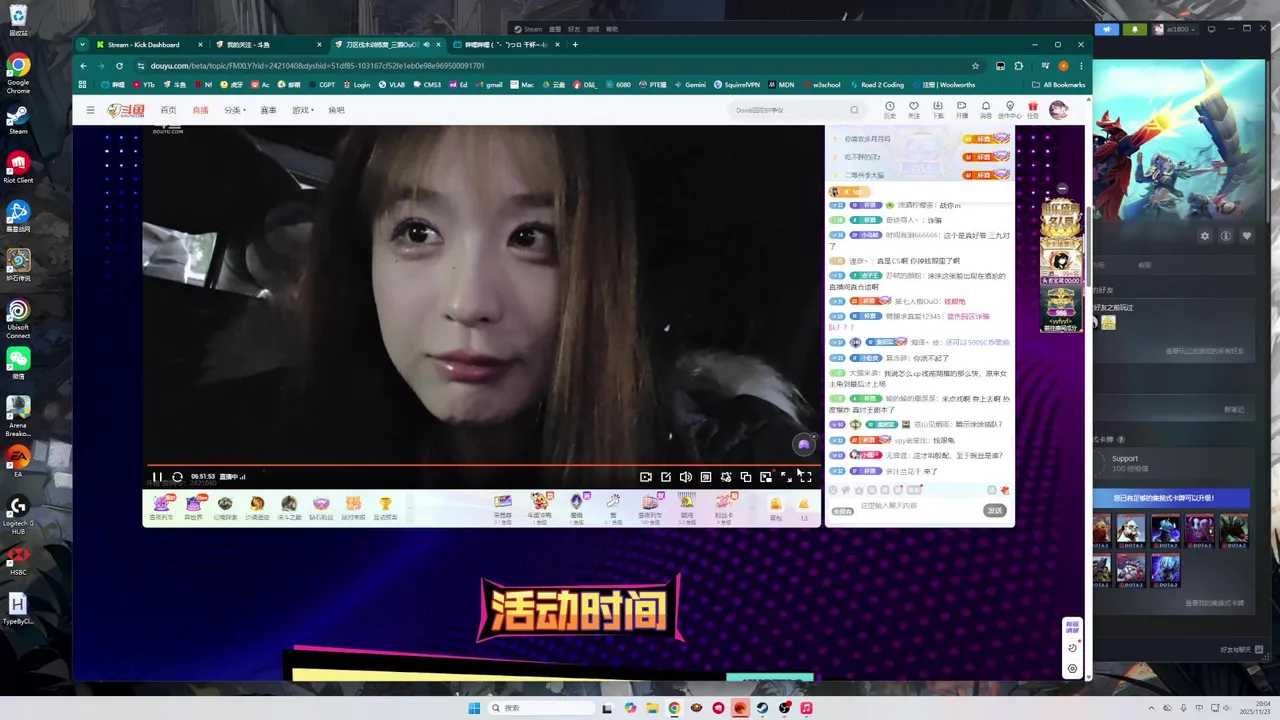Image resolution: width=1280 pixels, height=720 pixels.
Task: Open All Bookmarks folder
Action: (x=1058, y=85)
